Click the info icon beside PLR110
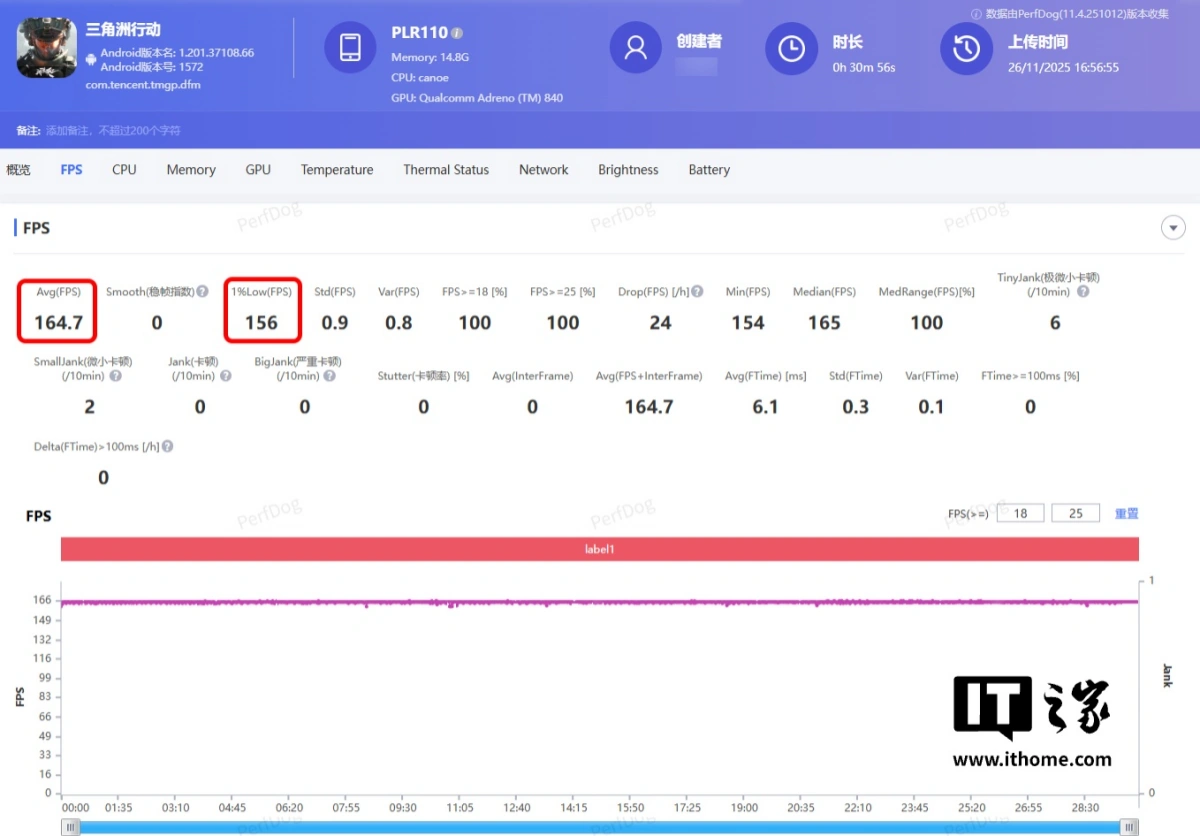 (457, 33)
